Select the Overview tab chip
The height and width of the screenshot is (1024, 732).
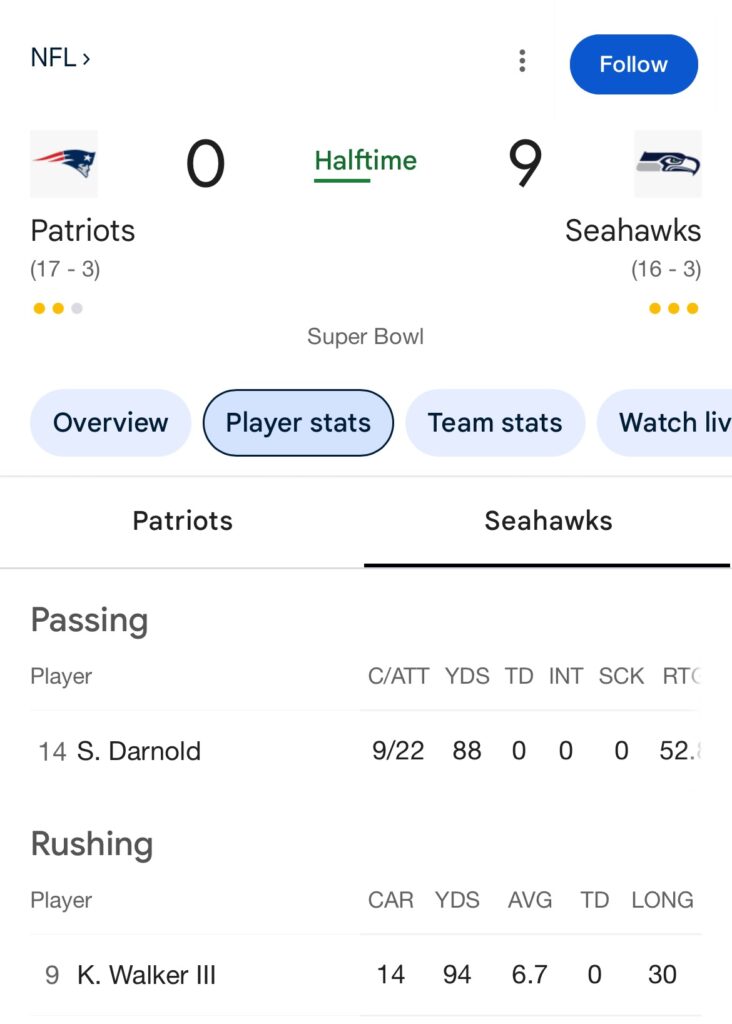pyautogui.click(x=110, y=423)
